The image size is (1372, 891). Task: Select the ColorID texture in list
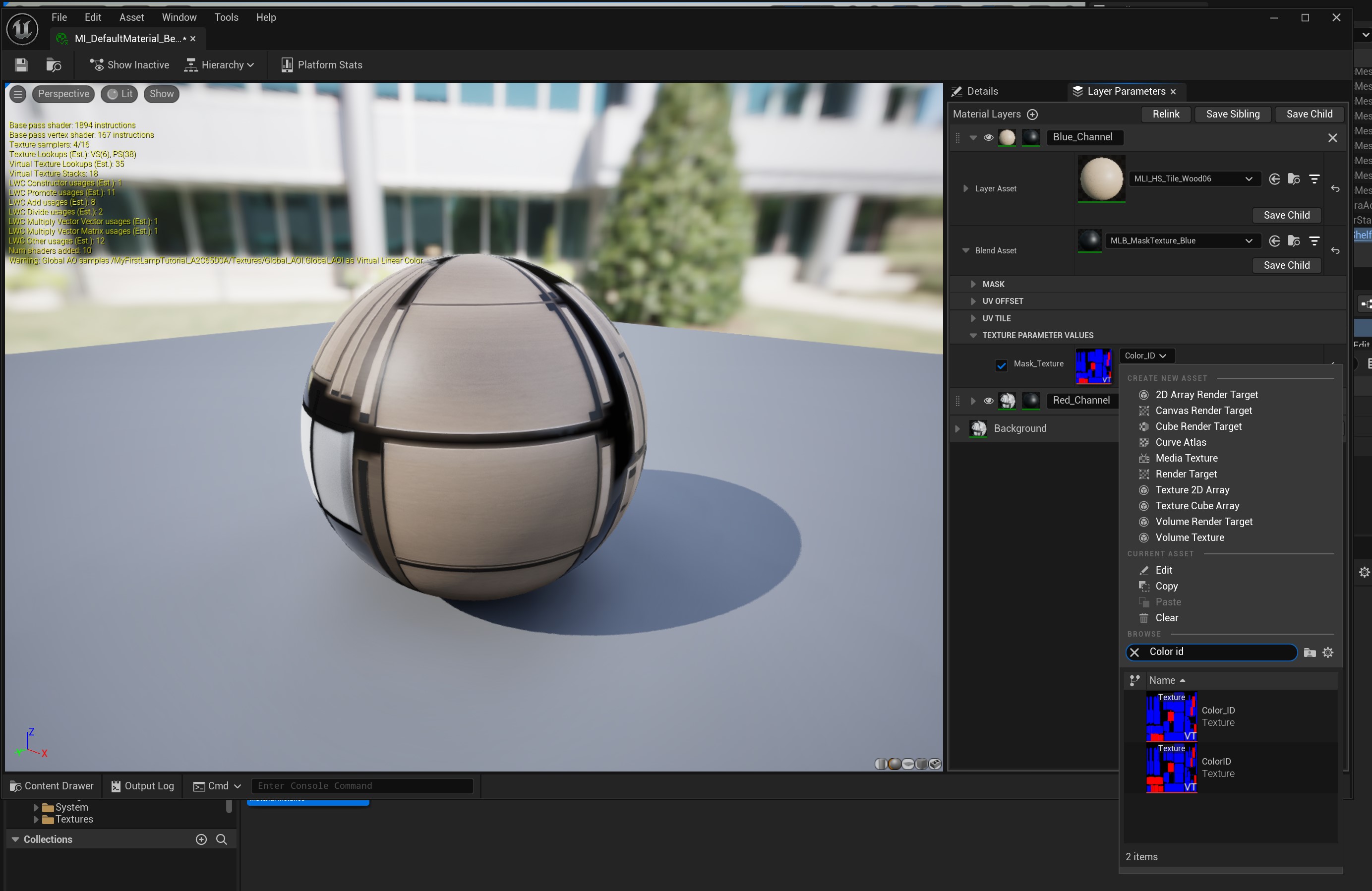pyautogui.click(x=1230, y=768)
